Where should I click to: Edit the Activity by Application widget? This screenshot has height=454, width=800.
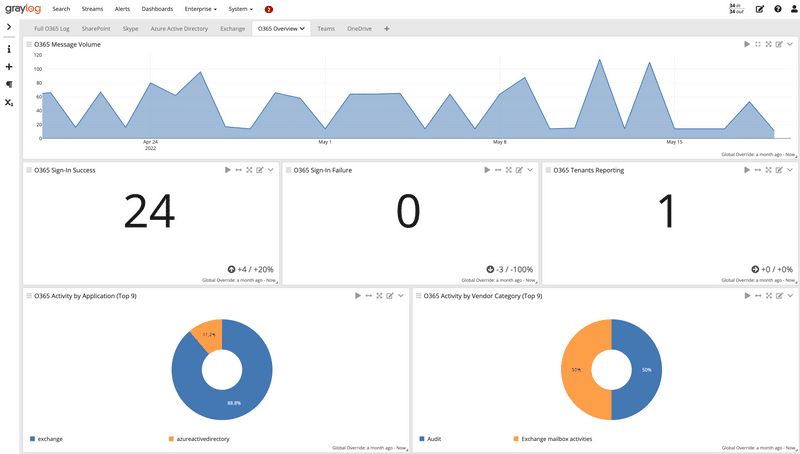(x=390, y=296)
